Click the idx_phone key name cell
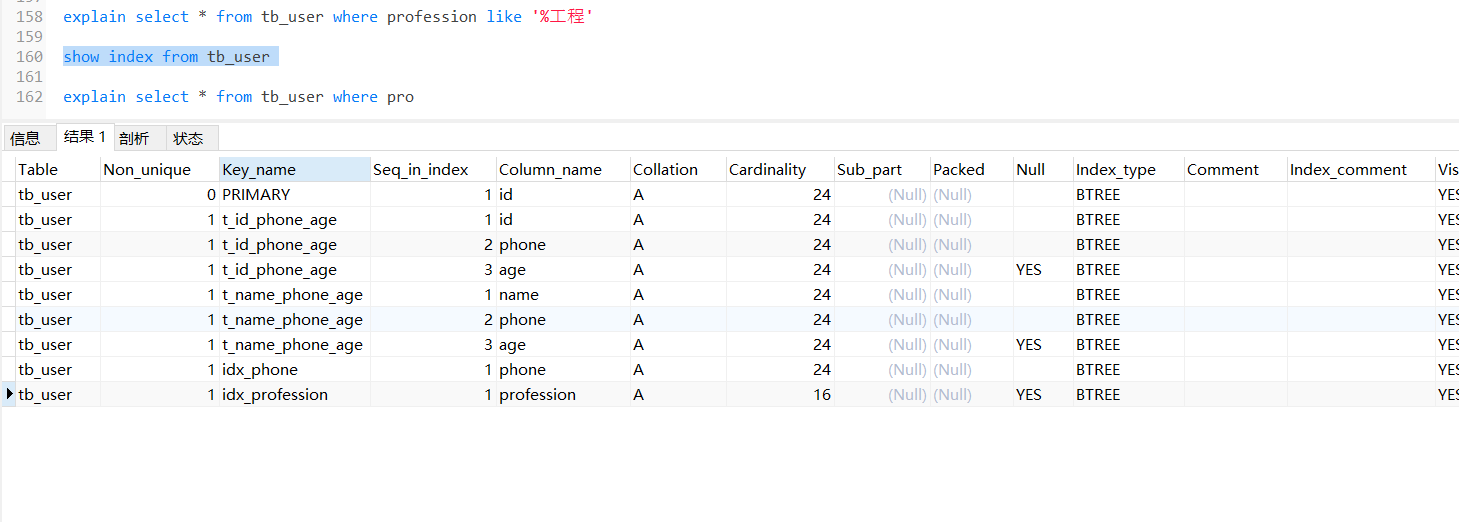1459x522 pixels. point(260,370)
